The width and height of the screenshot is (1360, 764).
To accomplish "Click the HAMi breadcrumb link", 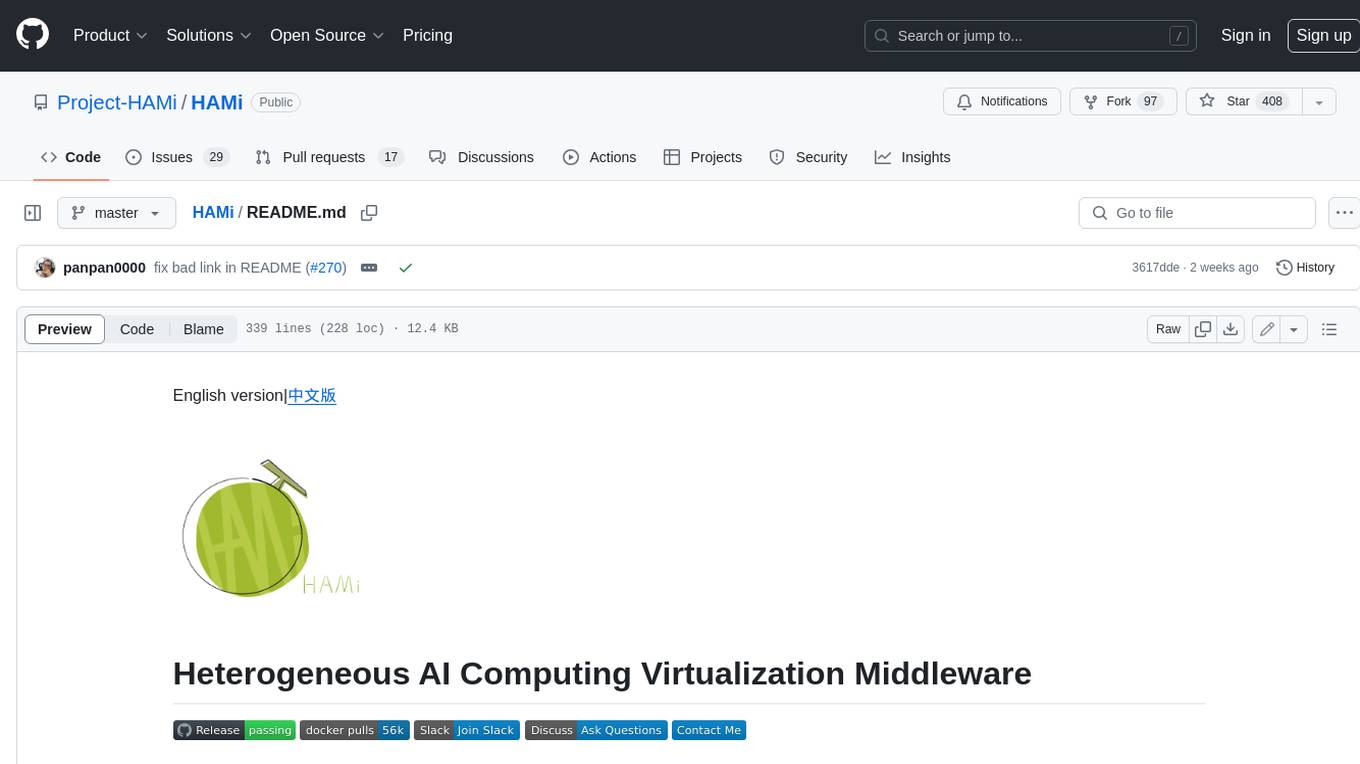I will pyautogui.click(x=213, y=213).
